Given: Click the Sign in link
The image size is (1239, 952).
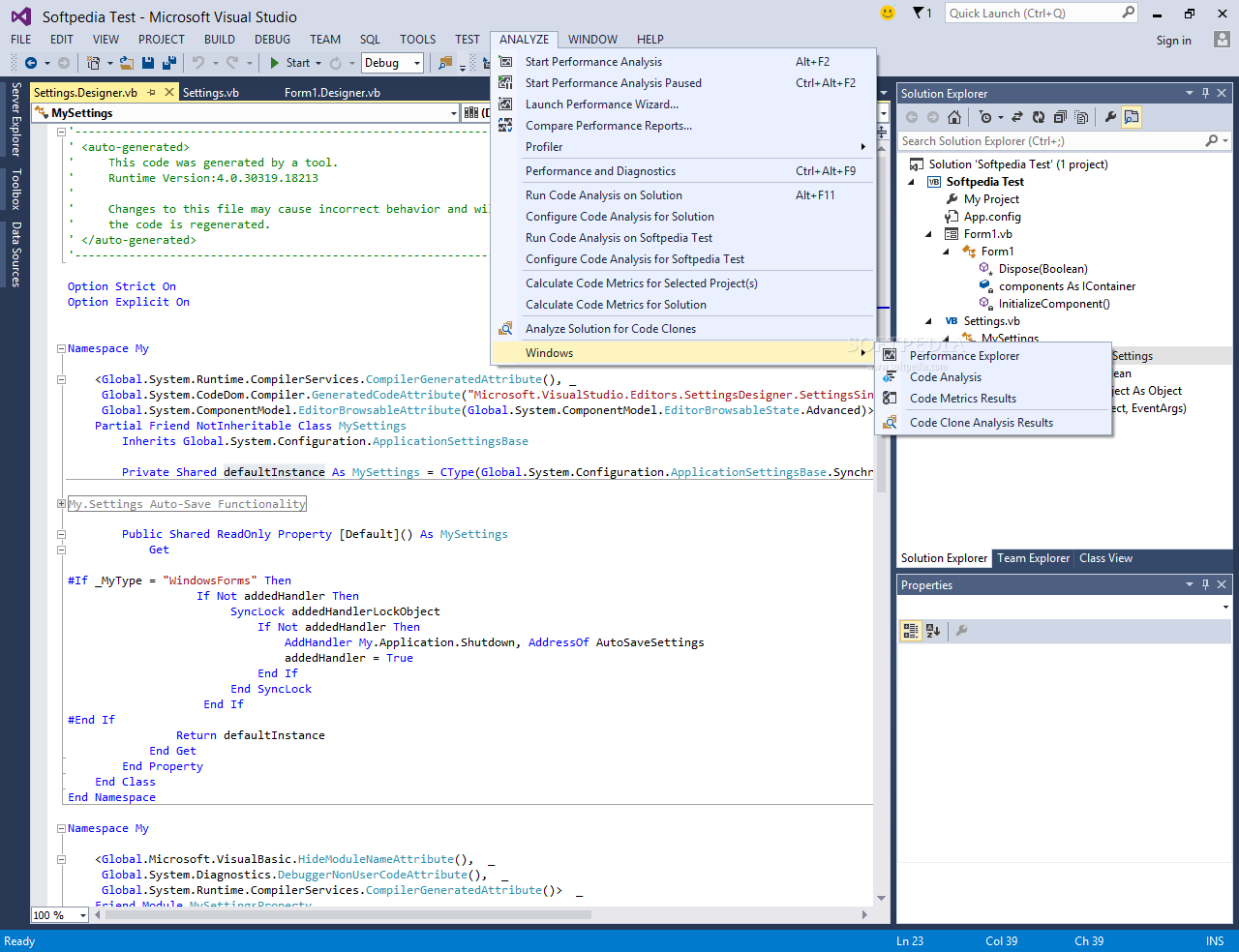Looking at the screenshot, I should [x=1174, y=40].
